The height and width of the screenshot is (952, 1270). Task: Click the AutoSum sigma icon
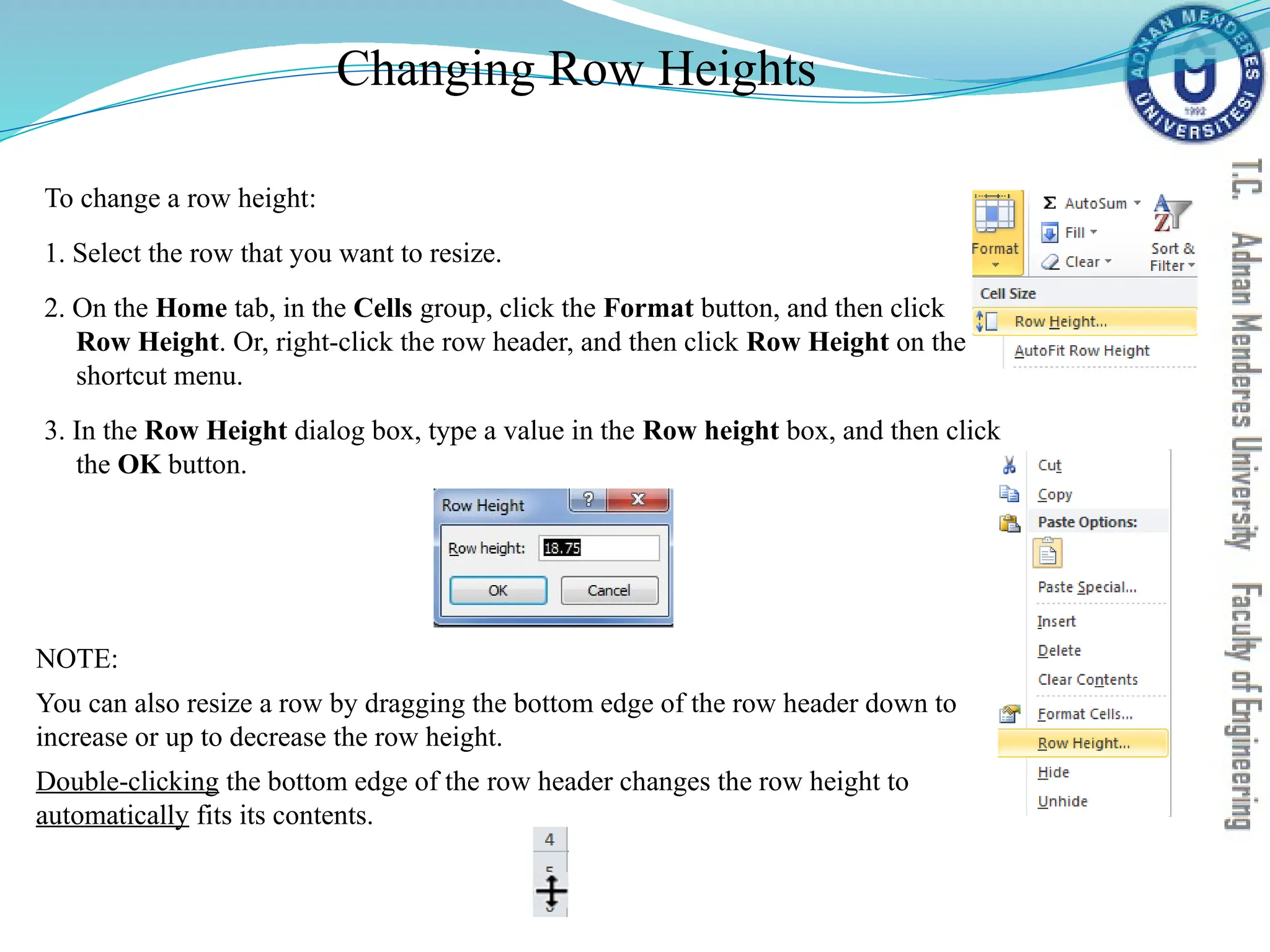coord(1049,203)
